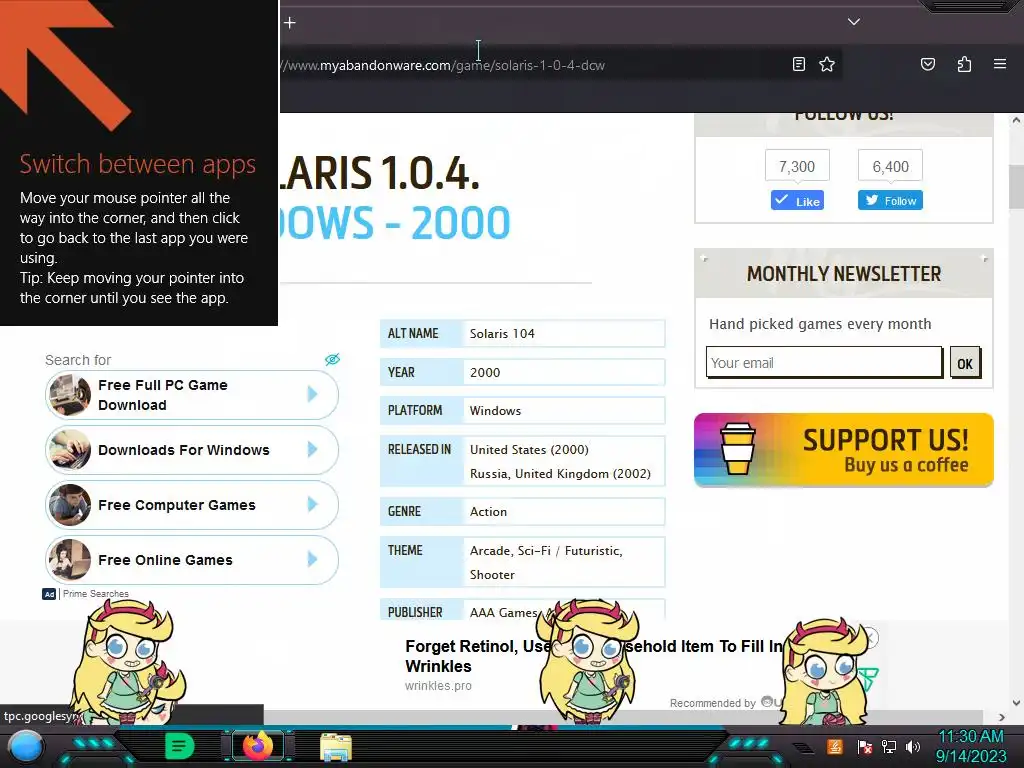
Task: Open the Firefox hamburger menu
Action: coord(999,64)
